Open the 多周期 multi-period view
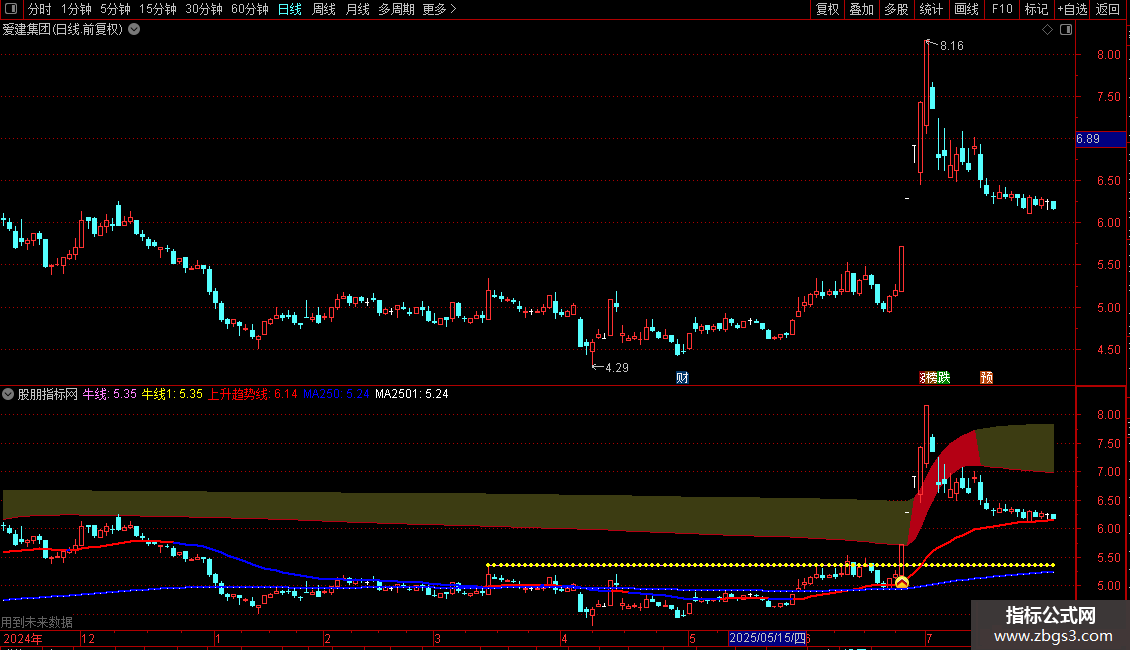The width and height of the screenshot is (1130, 650). point(396,9)
